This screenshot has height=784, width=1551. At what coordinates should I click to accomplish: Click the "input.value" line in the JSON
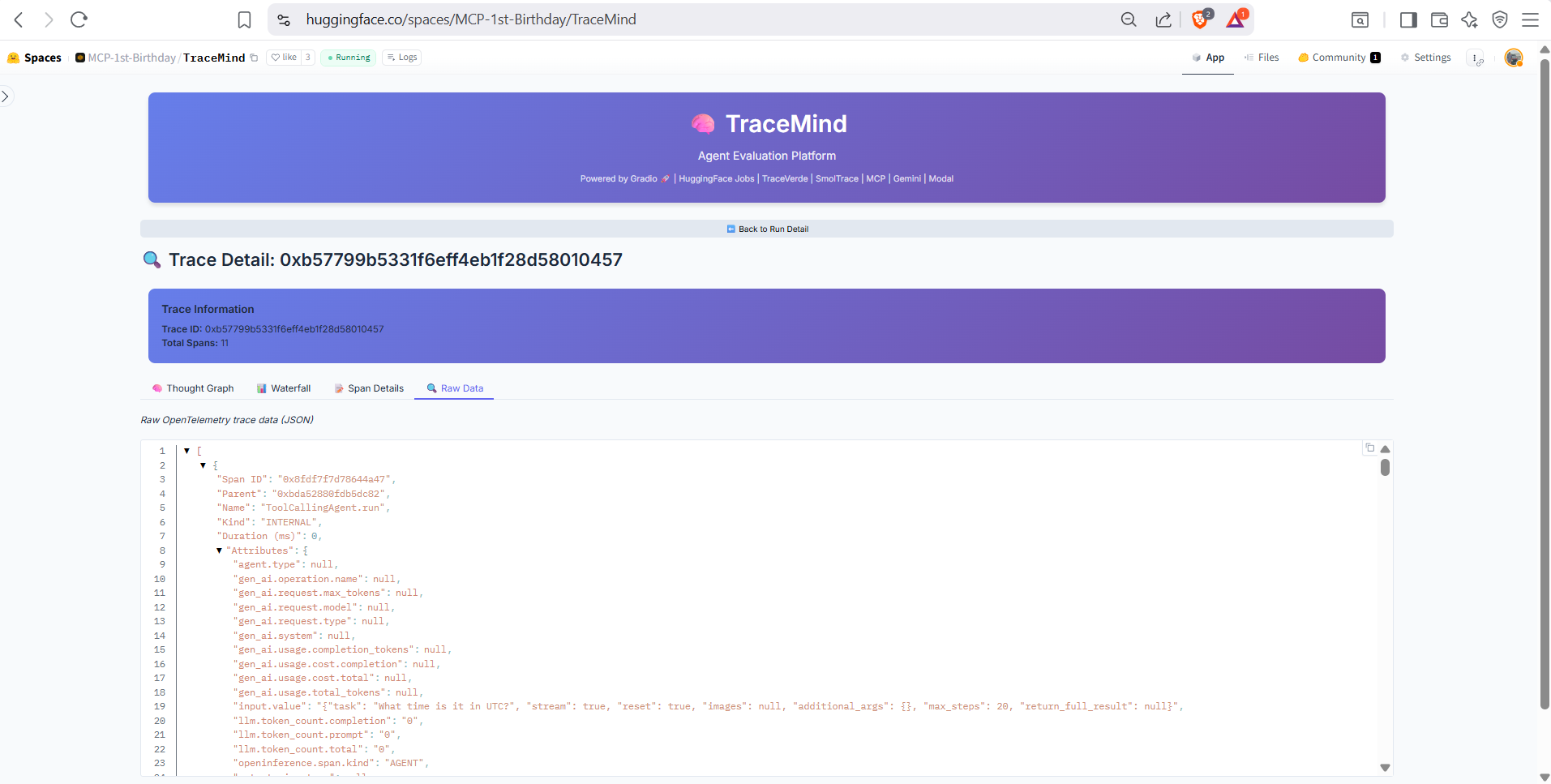tap(709, 706)
